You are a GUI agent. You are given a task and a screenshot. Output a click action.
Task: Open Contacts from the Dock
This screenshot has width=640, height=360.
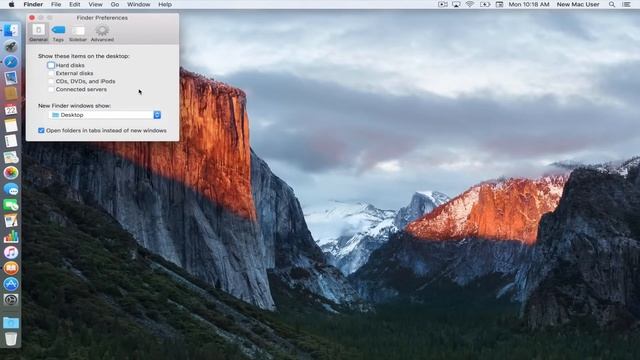coord(11,93)
